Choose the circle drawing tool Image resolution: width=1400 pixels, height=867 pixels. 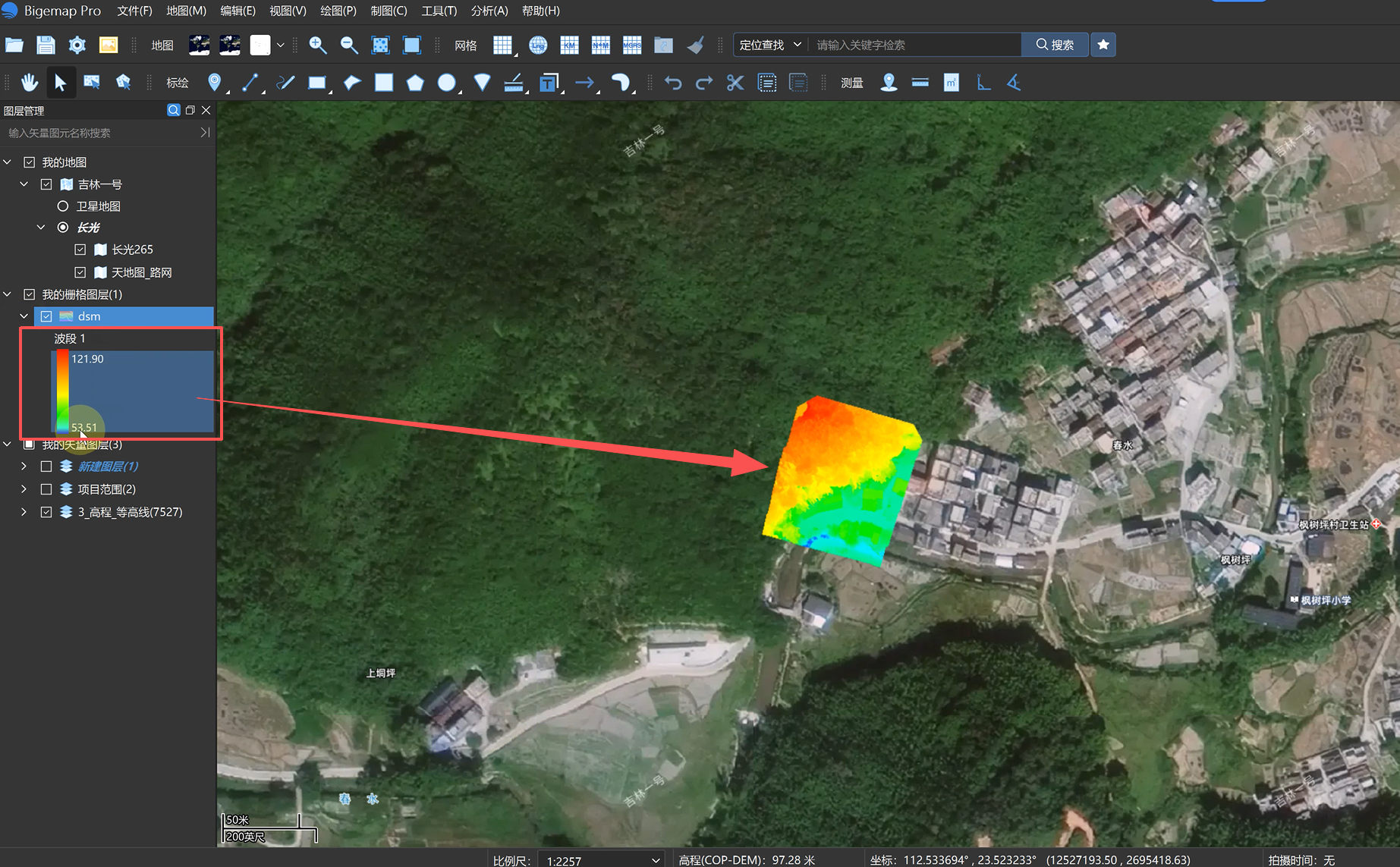447,82
